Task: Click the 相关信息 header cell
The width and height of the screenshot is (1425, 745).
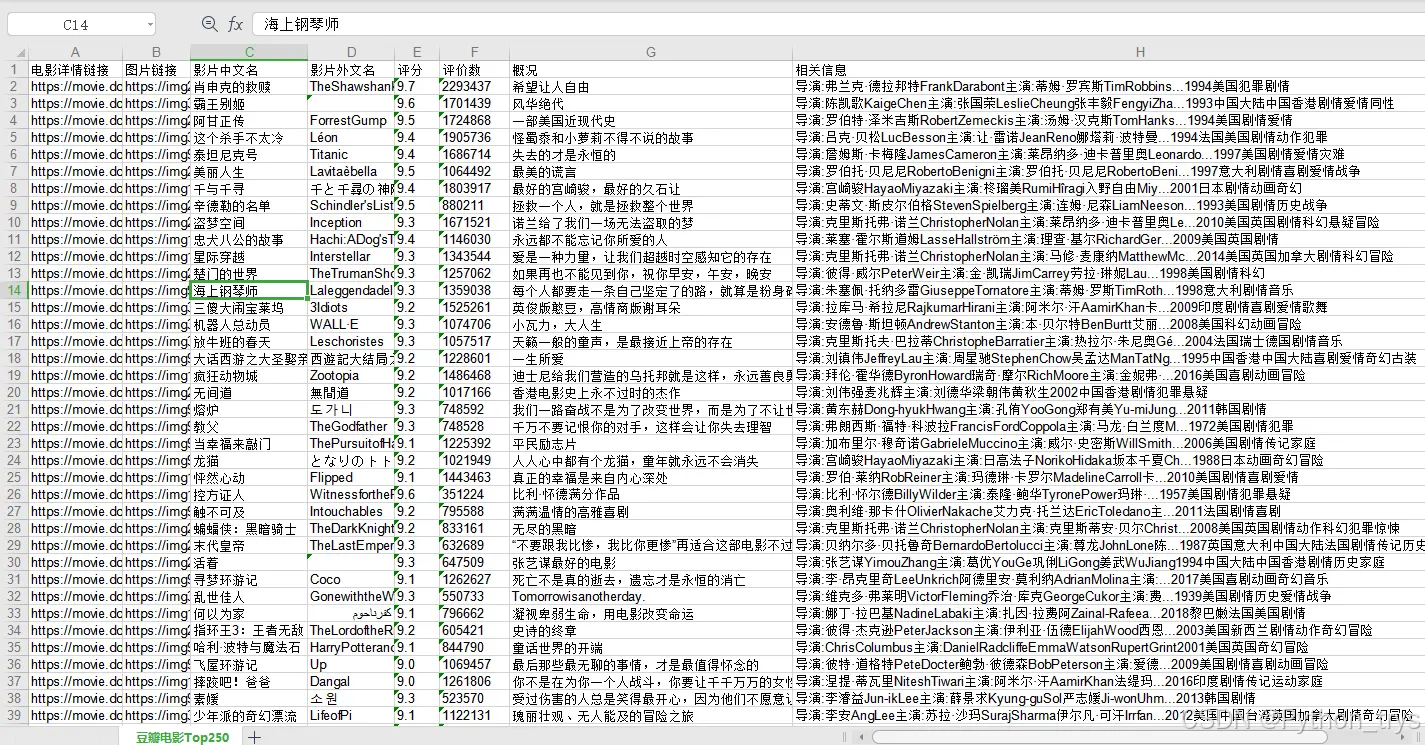Action: click(x=1109, y=70)
